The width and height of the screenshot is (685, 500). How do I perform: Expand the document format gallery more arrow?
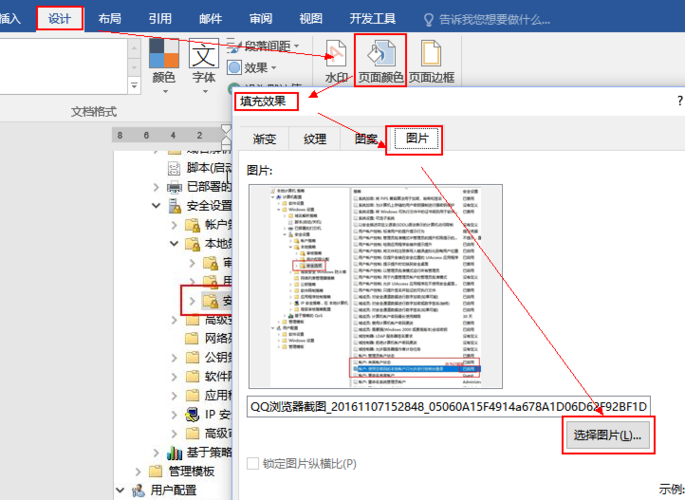(x=134, y=86)
